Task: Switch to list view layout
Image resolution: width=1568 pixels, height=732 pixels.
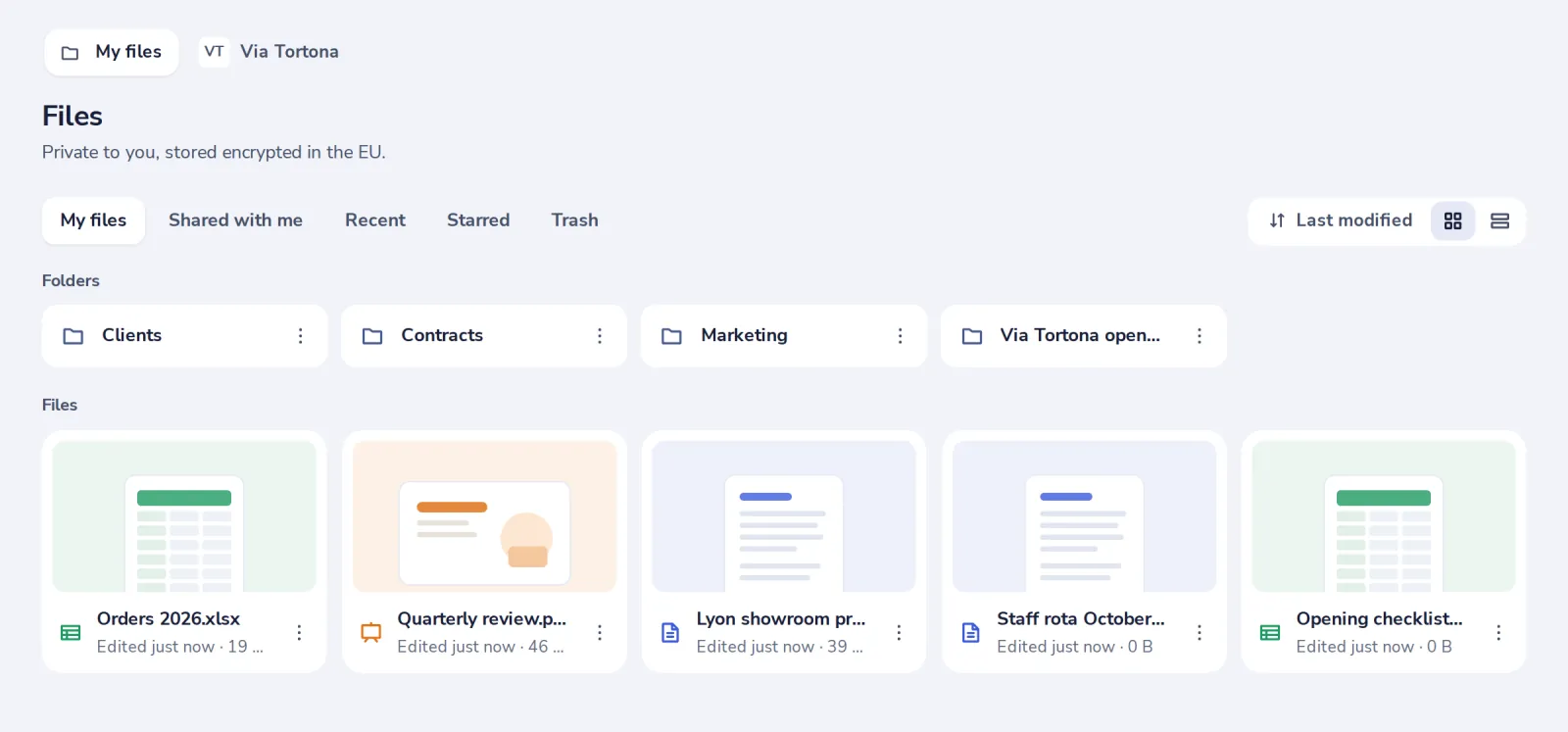Action: tap(1499, 221)
